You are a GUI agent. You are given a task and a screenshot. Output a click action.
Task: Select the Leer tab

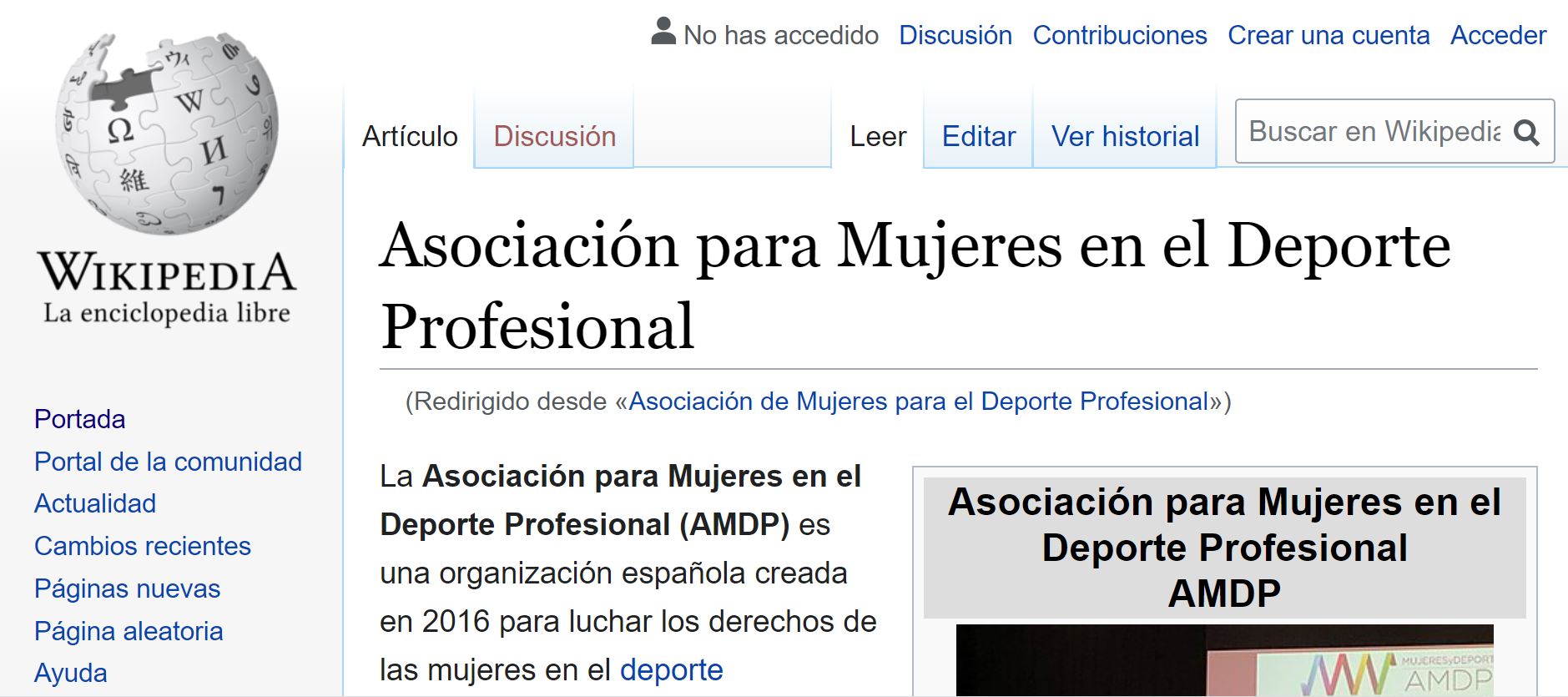[x=878, y=136]
